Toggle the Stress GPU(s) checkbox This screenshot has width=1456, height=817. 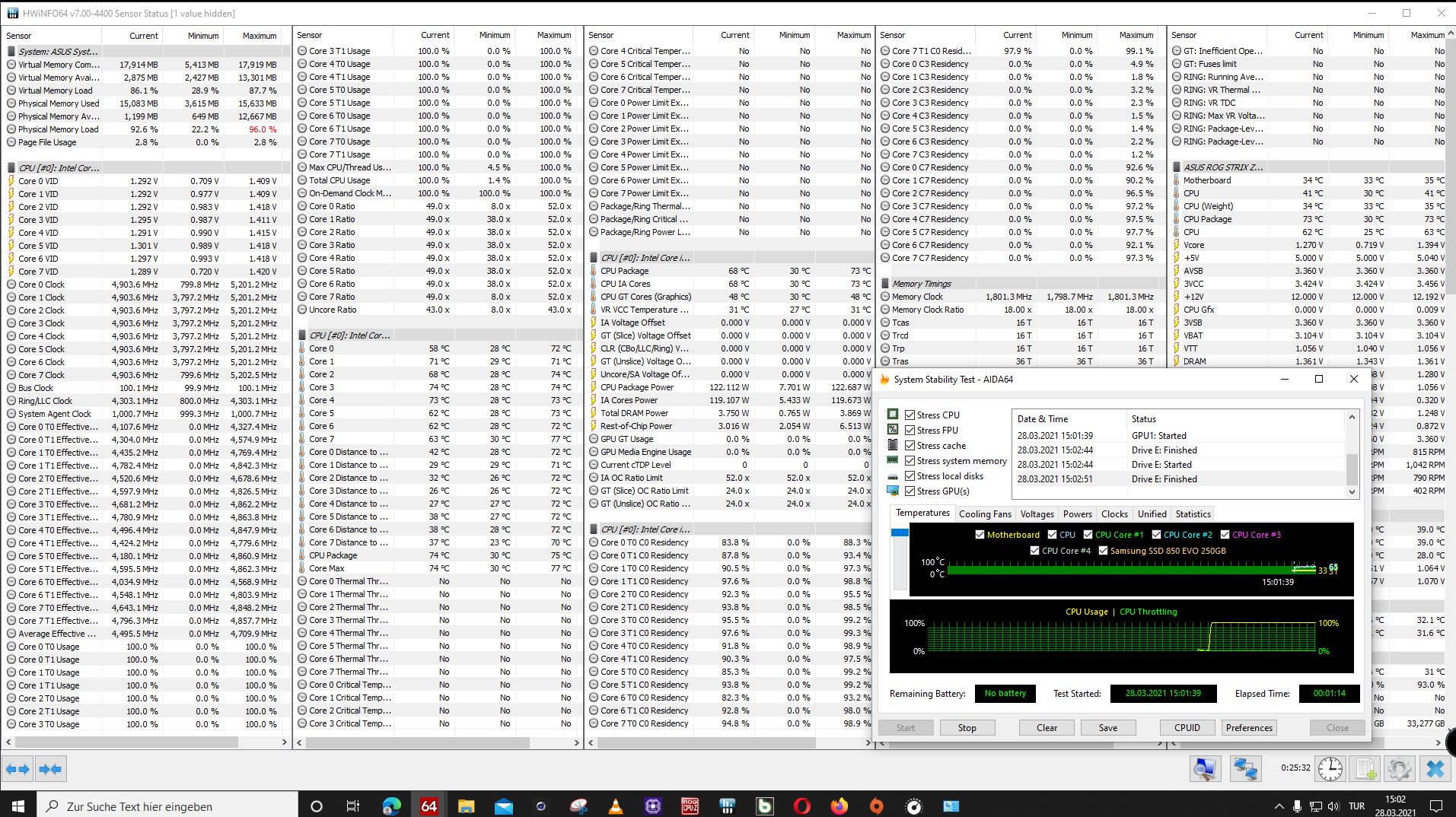(x=910, y=491)
